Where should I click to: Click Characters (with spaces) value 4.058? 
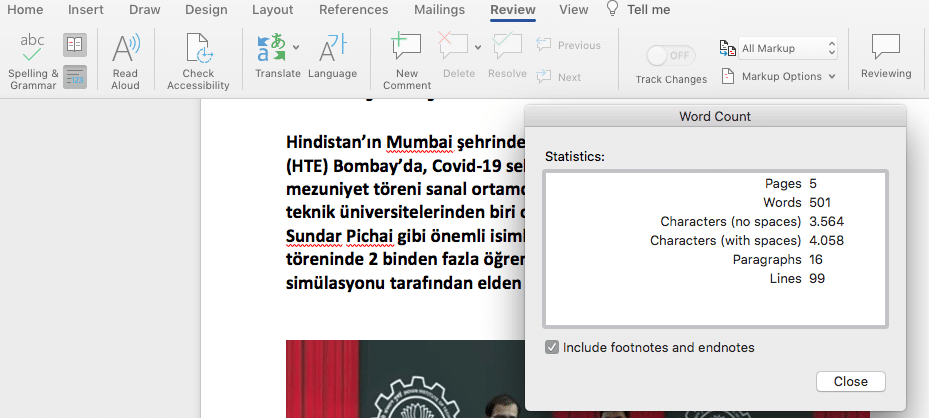(827, 240)
